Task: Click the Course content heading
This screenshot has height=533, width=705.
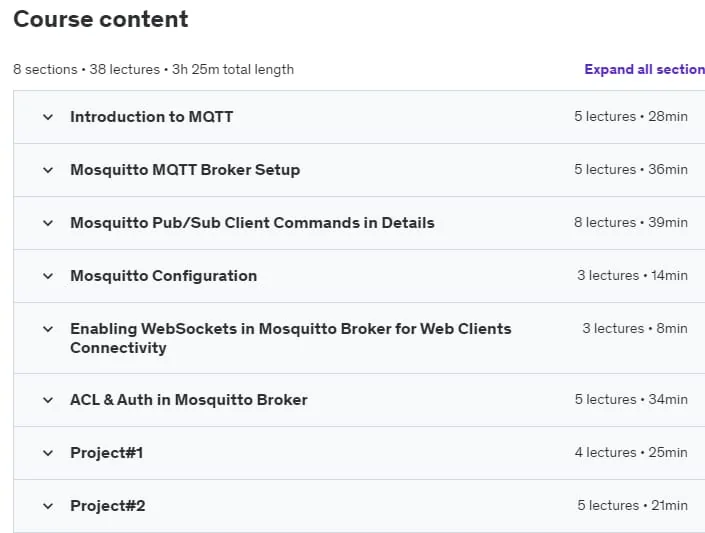Action: tap(101, 19)
